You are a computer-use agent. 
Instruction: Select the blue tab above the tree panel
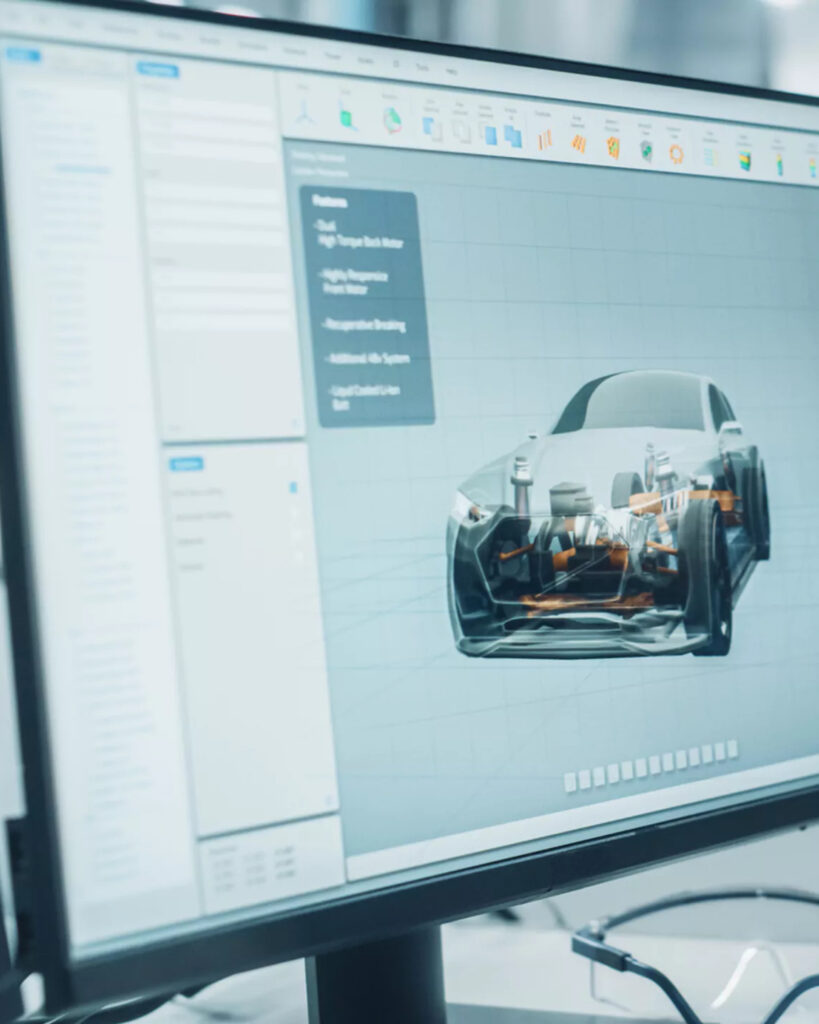coord(23,56)
